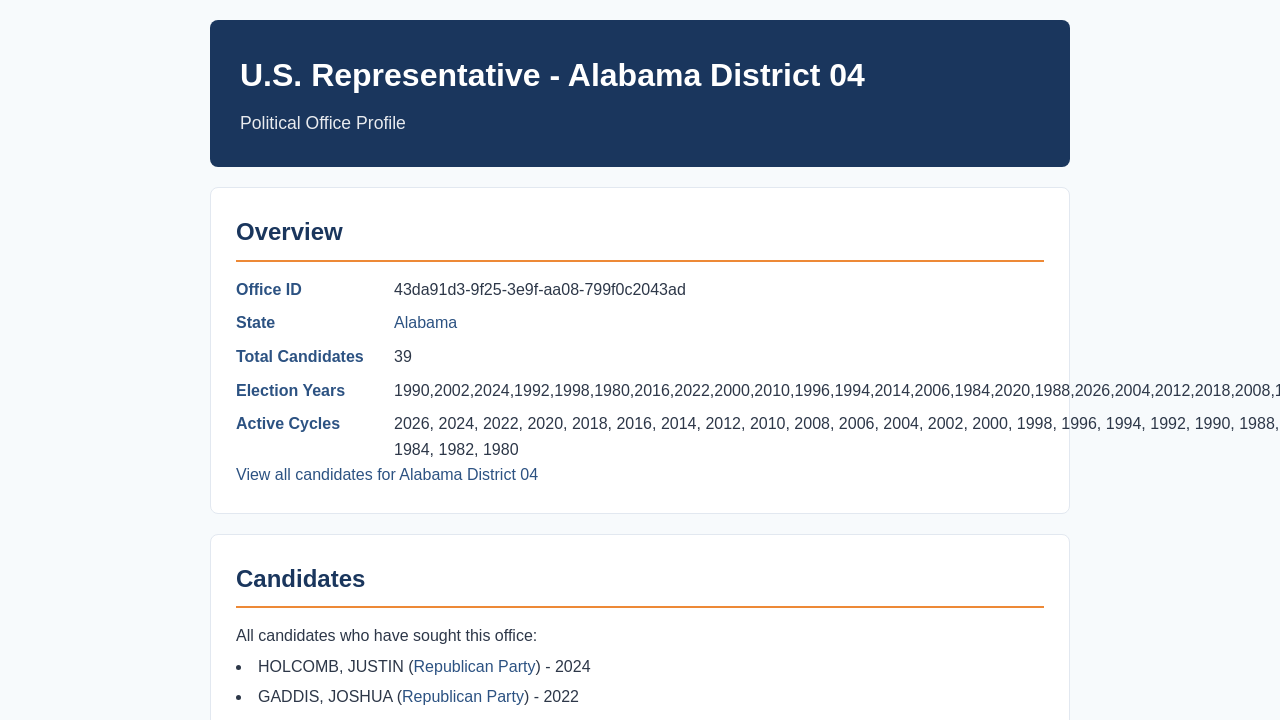Select the Candidates section heading
The image size is (1280, 720).
(x=300, y=579)
